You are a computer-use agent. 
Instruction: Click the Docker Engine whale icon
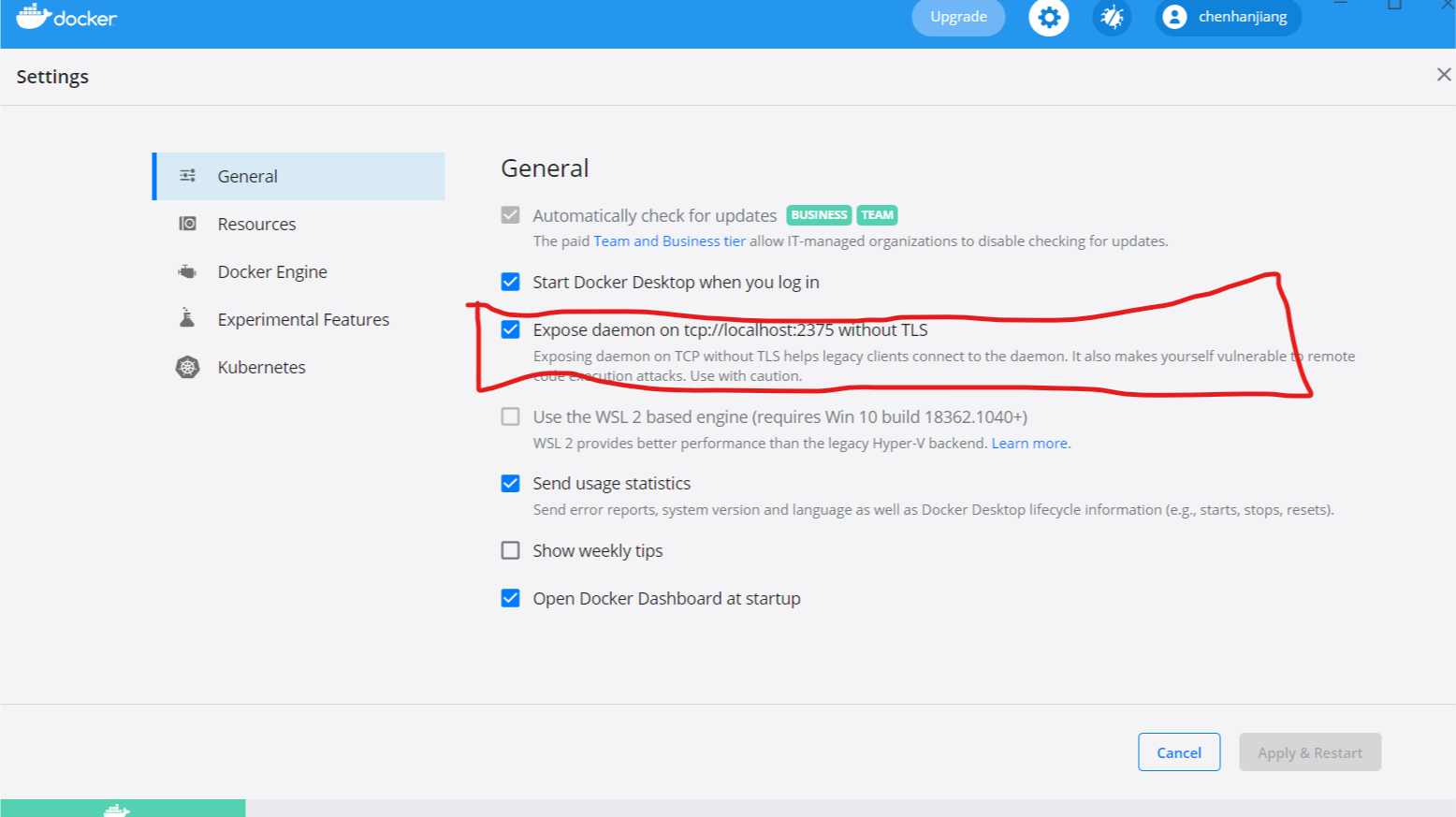(x=187, y=271)
